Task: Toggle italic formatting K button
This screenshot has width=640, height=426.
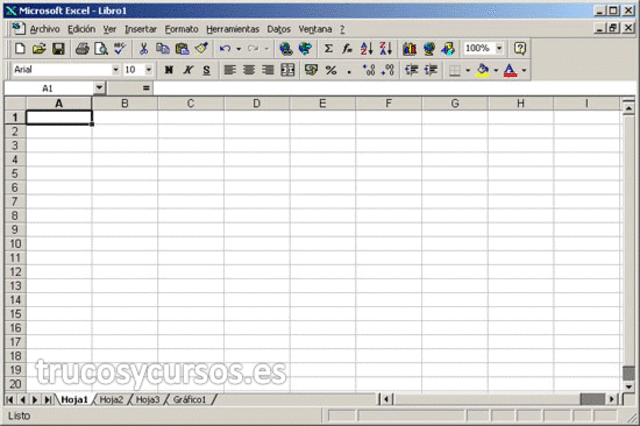Action: coord(188,70)
